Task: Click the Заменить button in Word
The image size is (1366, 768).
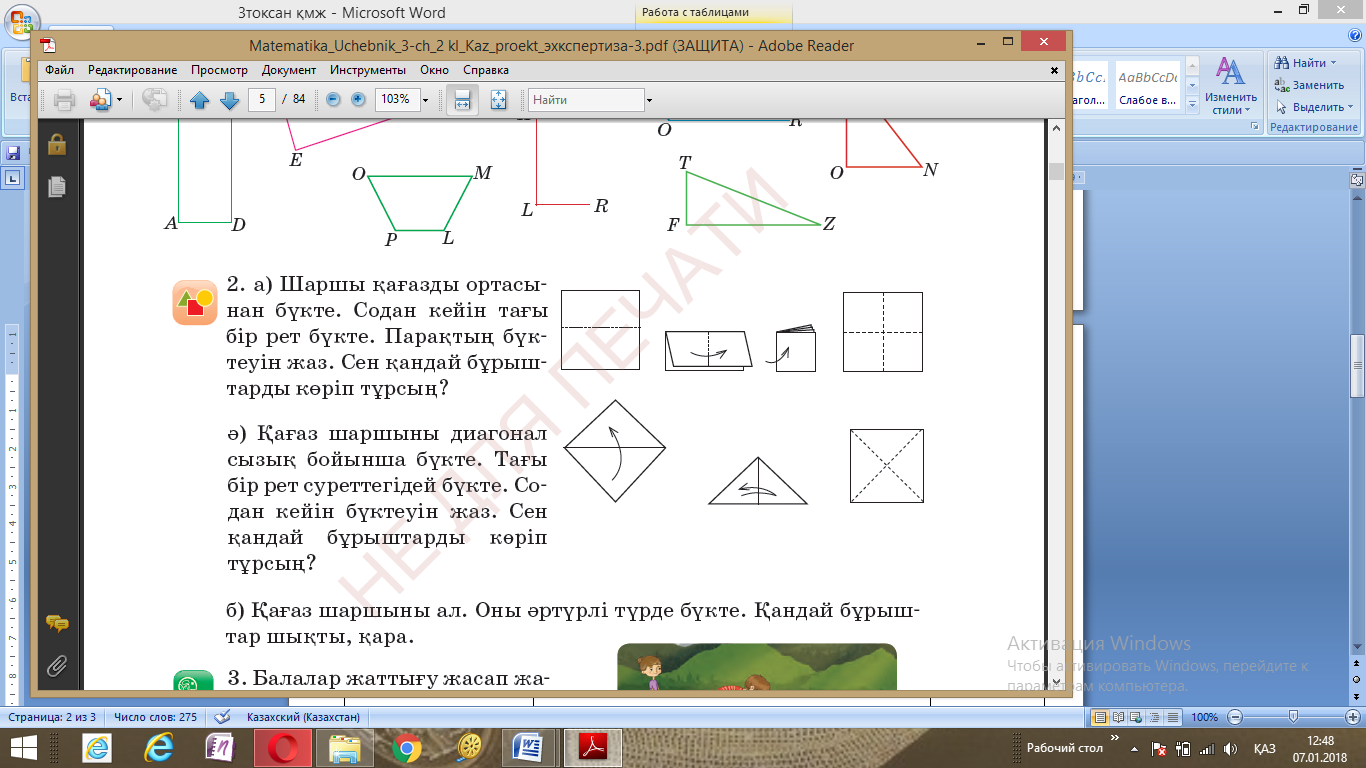Action: click(x=1310, y=85)
